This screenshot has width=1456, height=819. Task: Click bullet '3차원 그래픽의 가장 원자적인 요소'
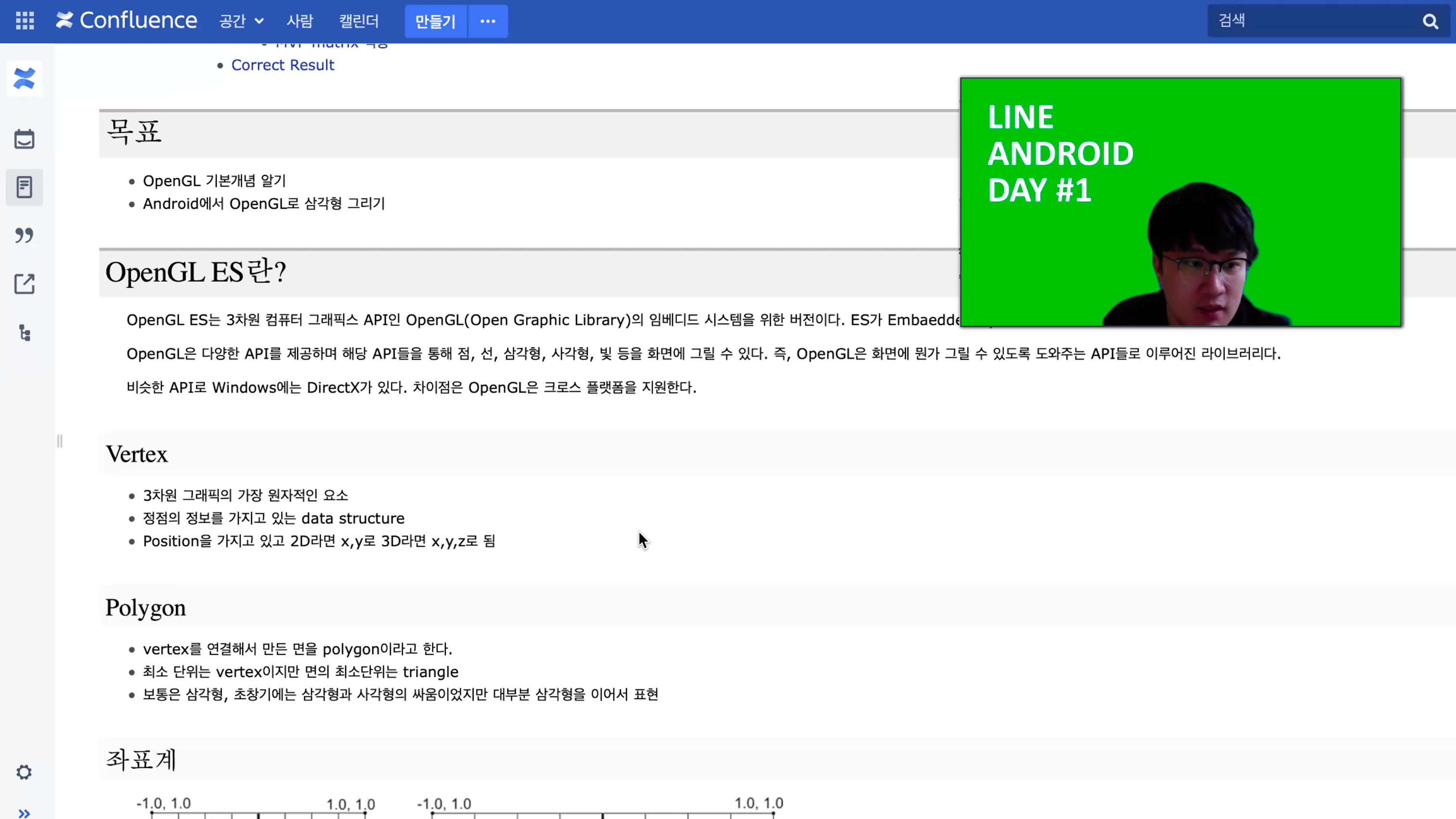pyautogui.click(x=245, y=496)
